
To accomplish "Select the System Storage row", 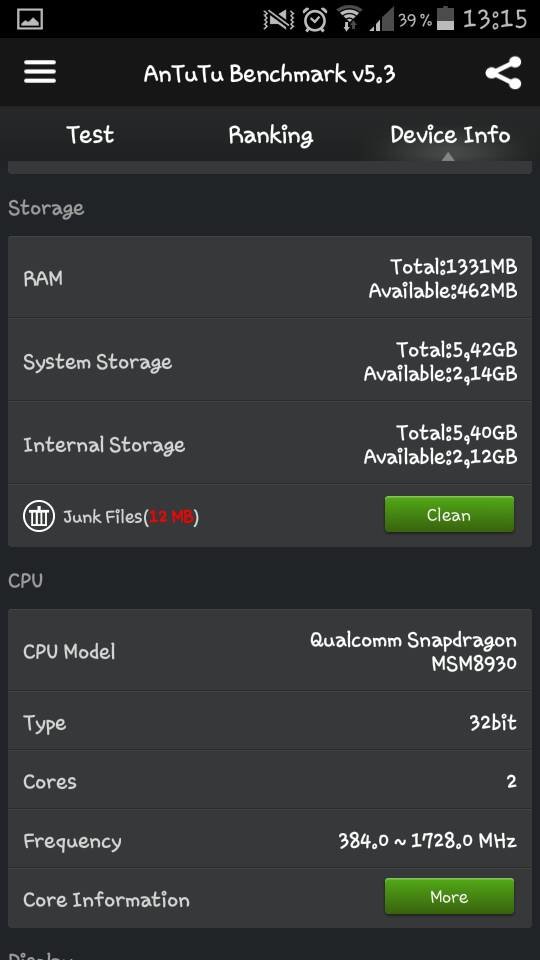I will [x=270, y=361].
